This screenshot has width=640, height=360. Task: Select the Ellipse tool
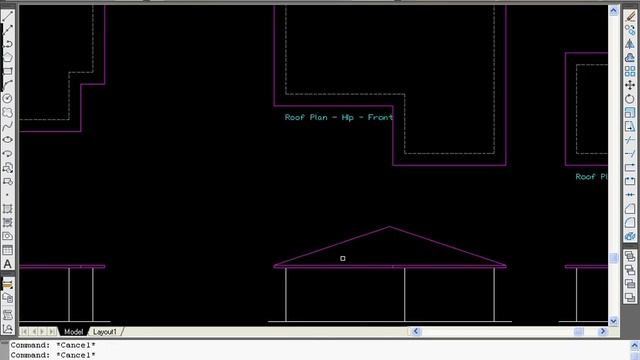pyautogui.click(x=7, y=140)
